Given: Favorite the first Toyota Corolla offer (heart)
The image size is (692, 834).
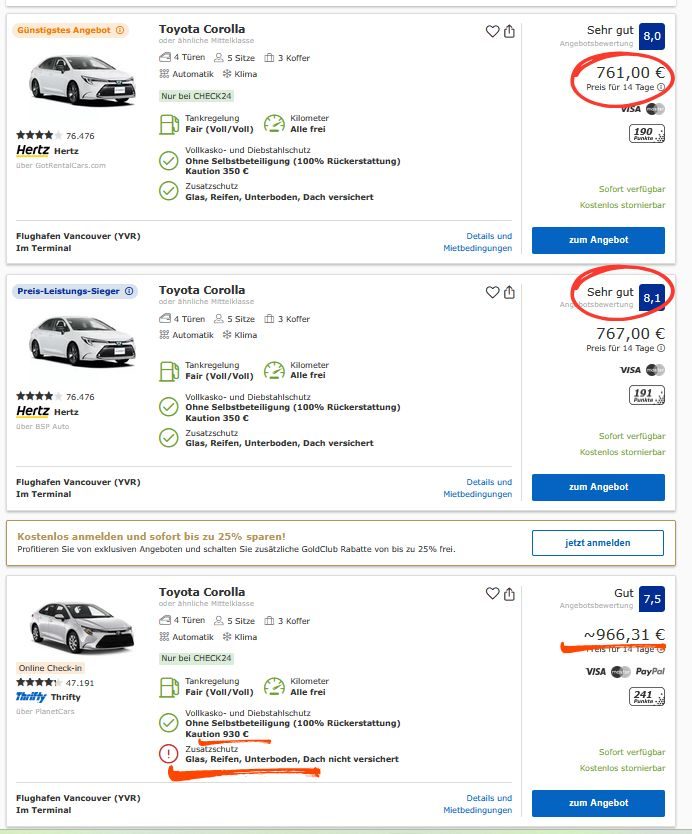Looking at the screenshot, I should click(492, 32).
